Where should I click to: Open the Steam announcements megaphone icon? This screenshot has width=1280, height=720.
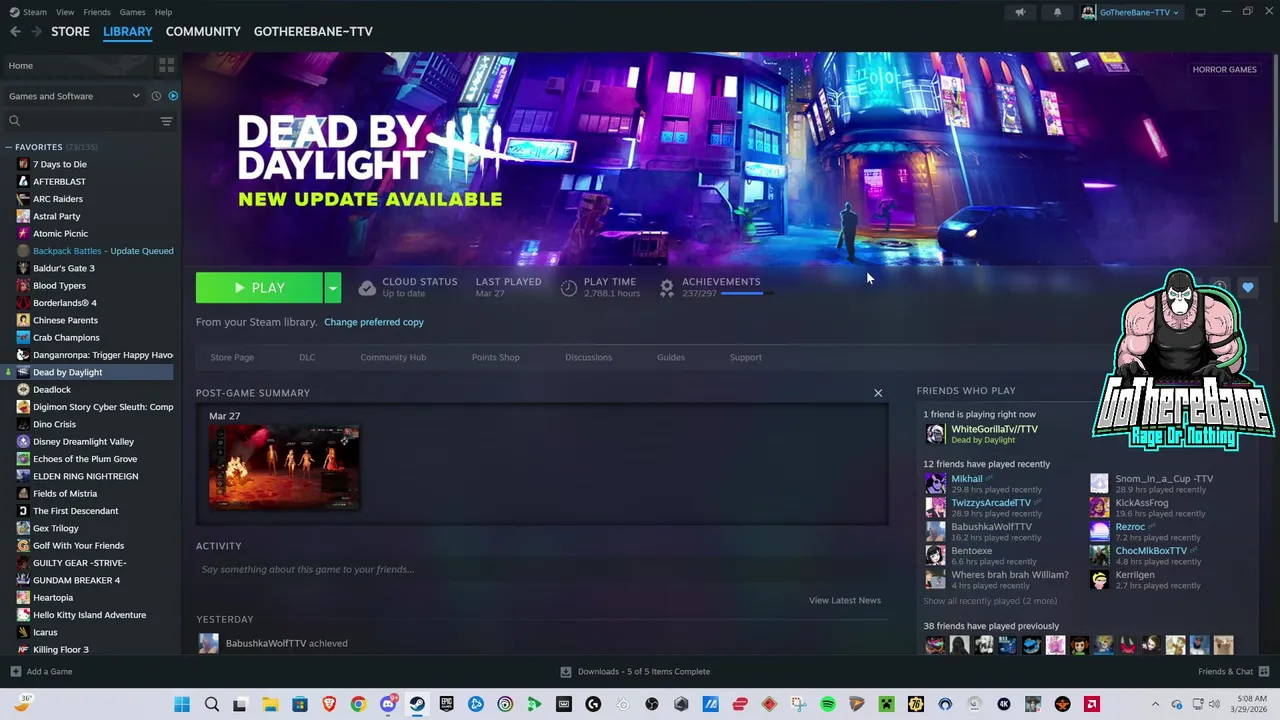pos(1020,12)
